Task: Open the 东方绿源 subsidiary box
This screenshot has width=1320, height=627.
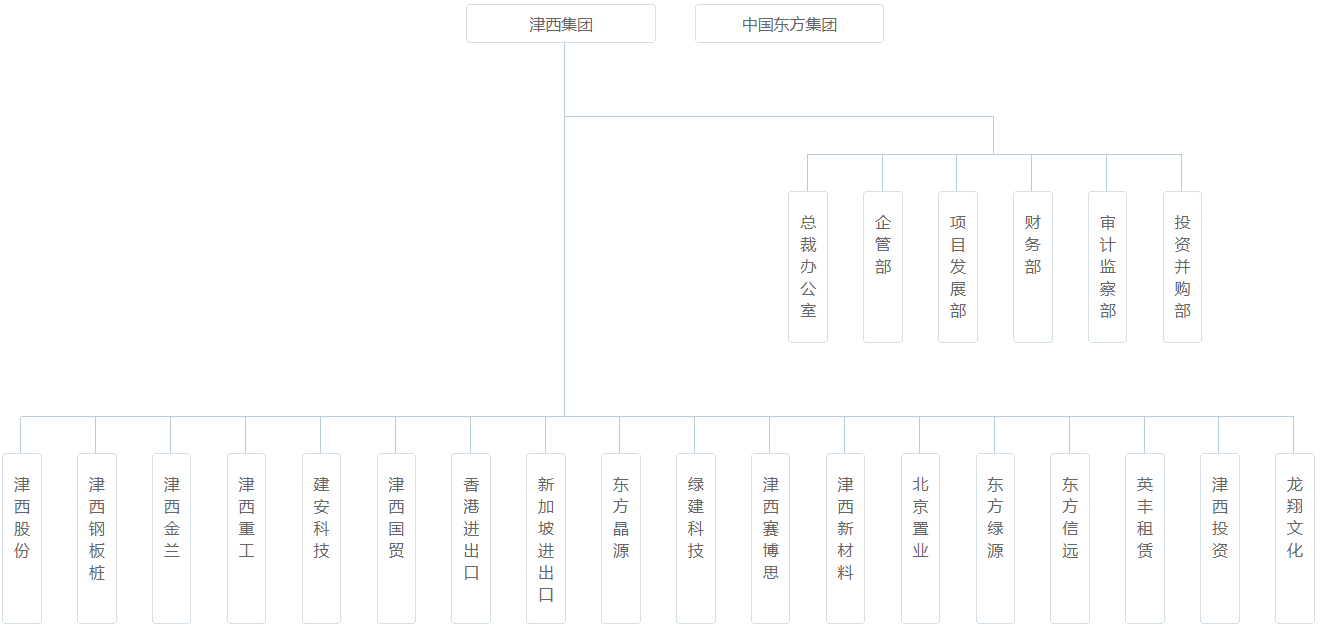Action: (x=995, y=538)
